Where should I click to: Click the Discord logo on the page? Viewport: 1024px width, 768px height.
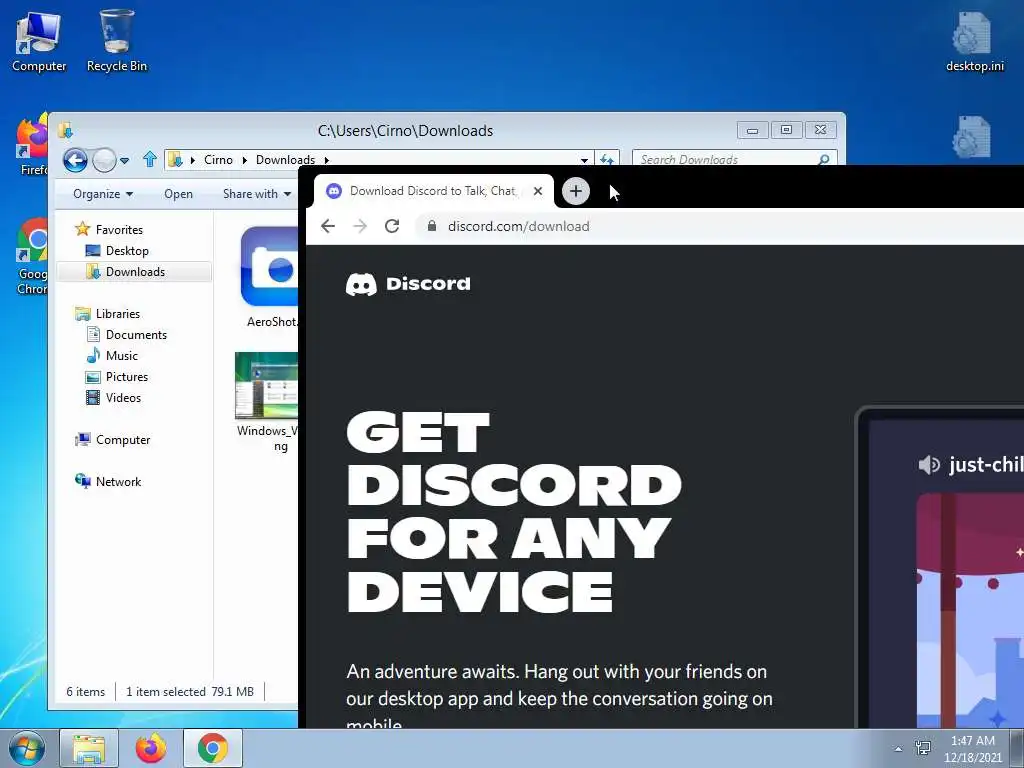point(408,284)
